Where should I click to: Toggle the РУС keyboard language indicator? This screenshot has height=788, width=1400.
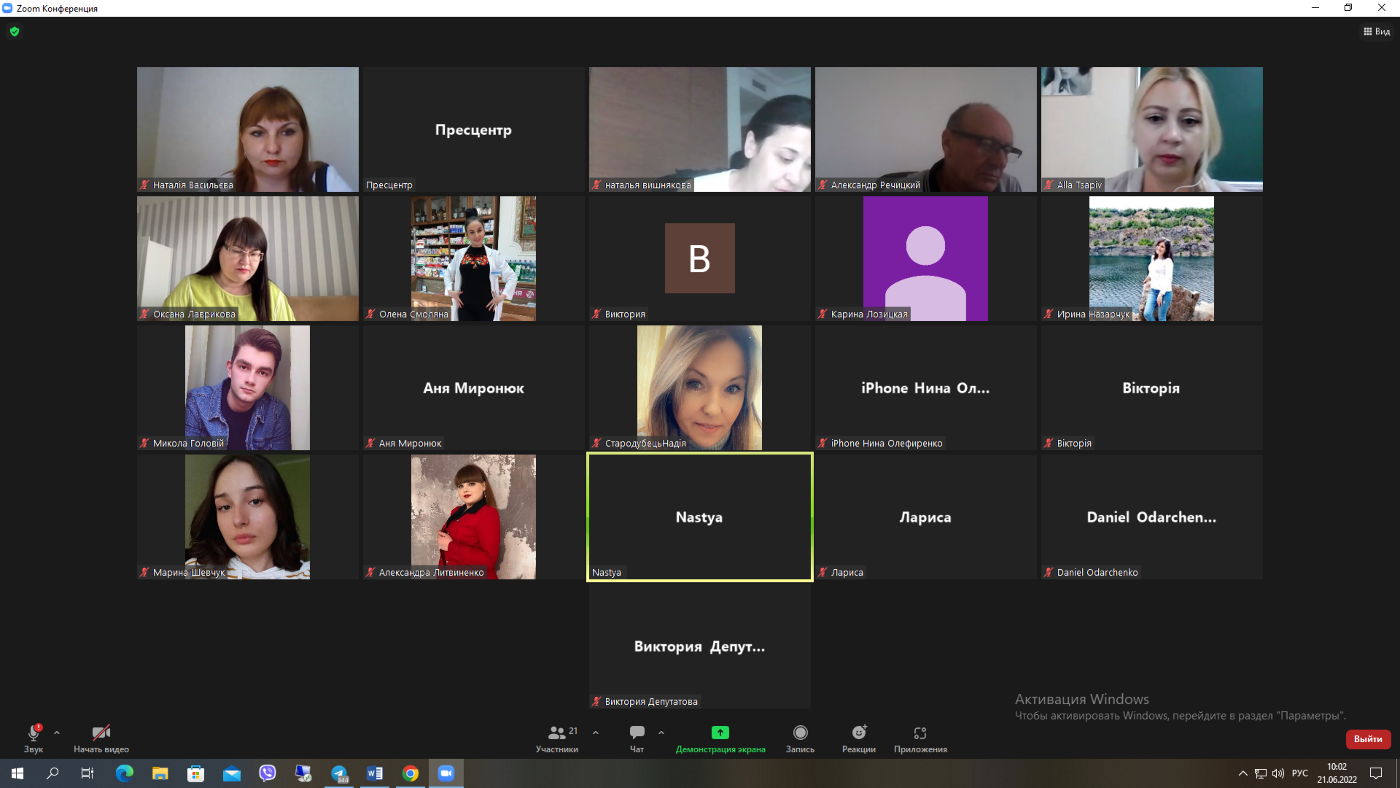pos(1300,773)
